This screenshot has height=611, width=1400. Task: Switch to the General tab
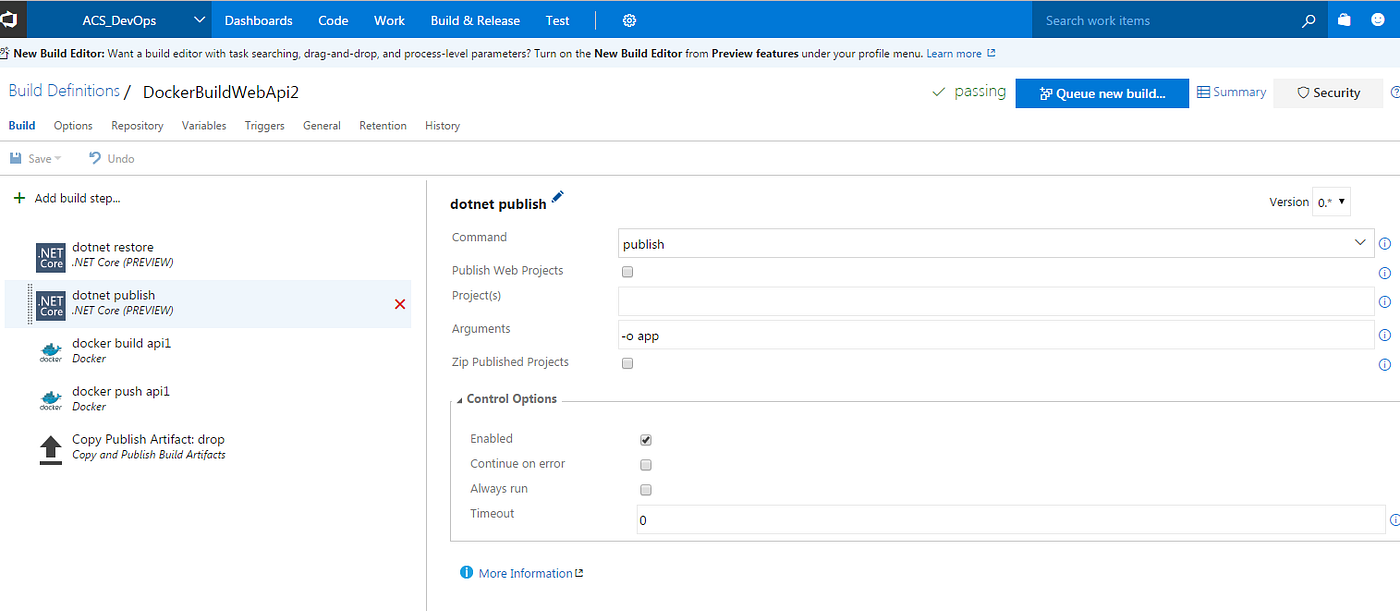coord(322,126)
